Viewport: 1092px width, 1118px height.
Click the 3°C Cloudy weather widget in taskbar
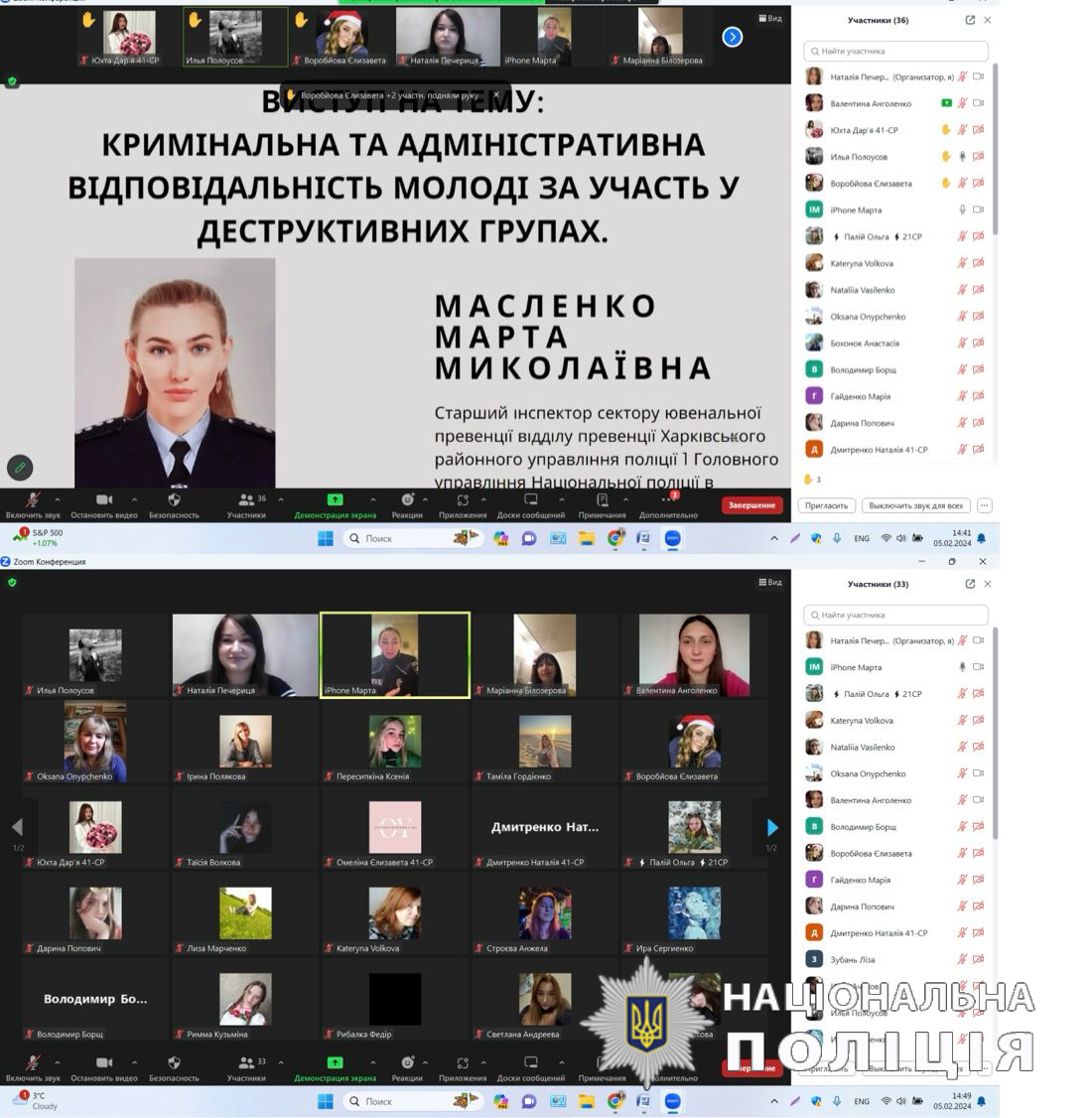click(x=34, y=1100)
